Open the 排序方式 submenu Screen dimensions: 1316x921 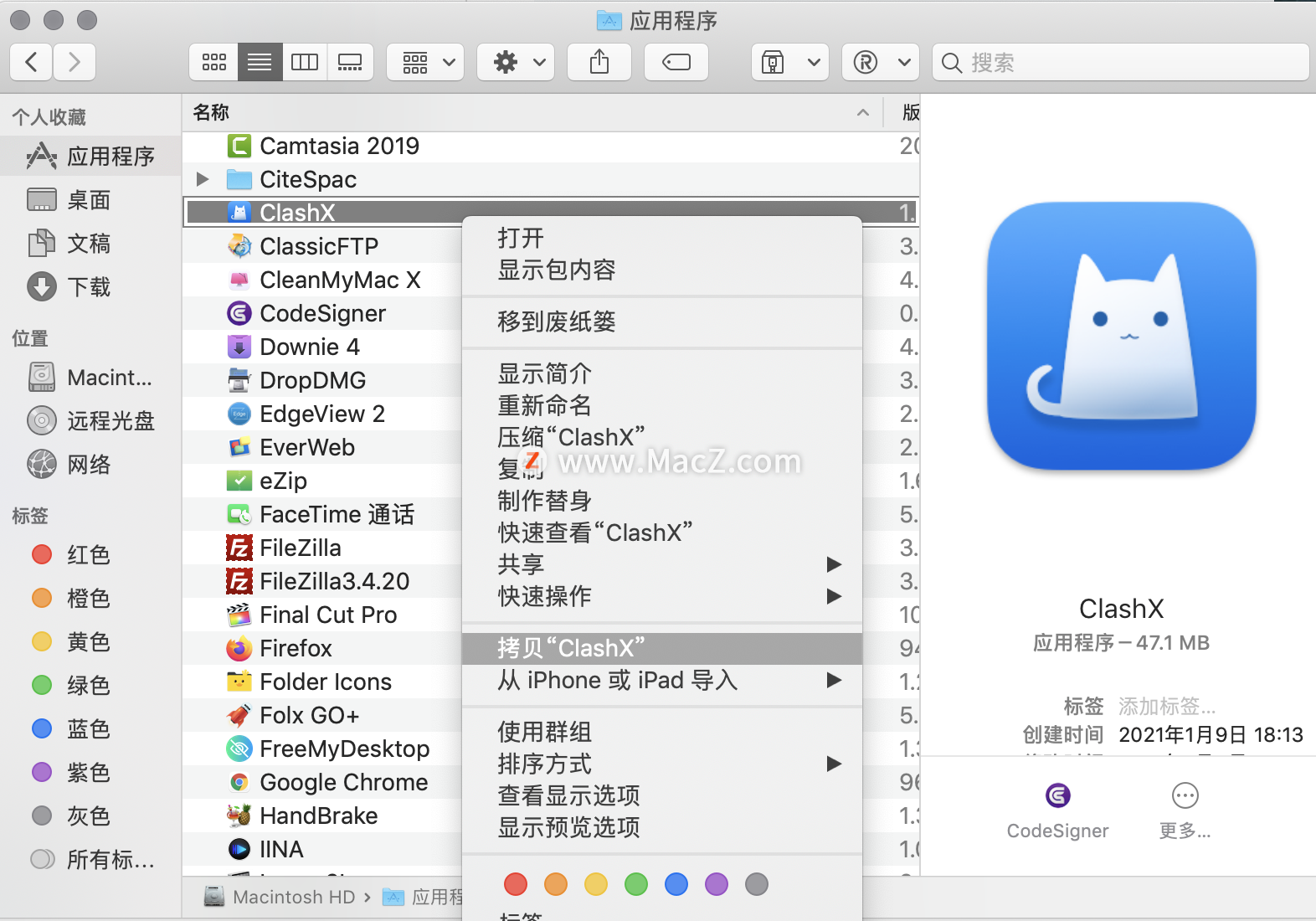(x=662, y=764)
